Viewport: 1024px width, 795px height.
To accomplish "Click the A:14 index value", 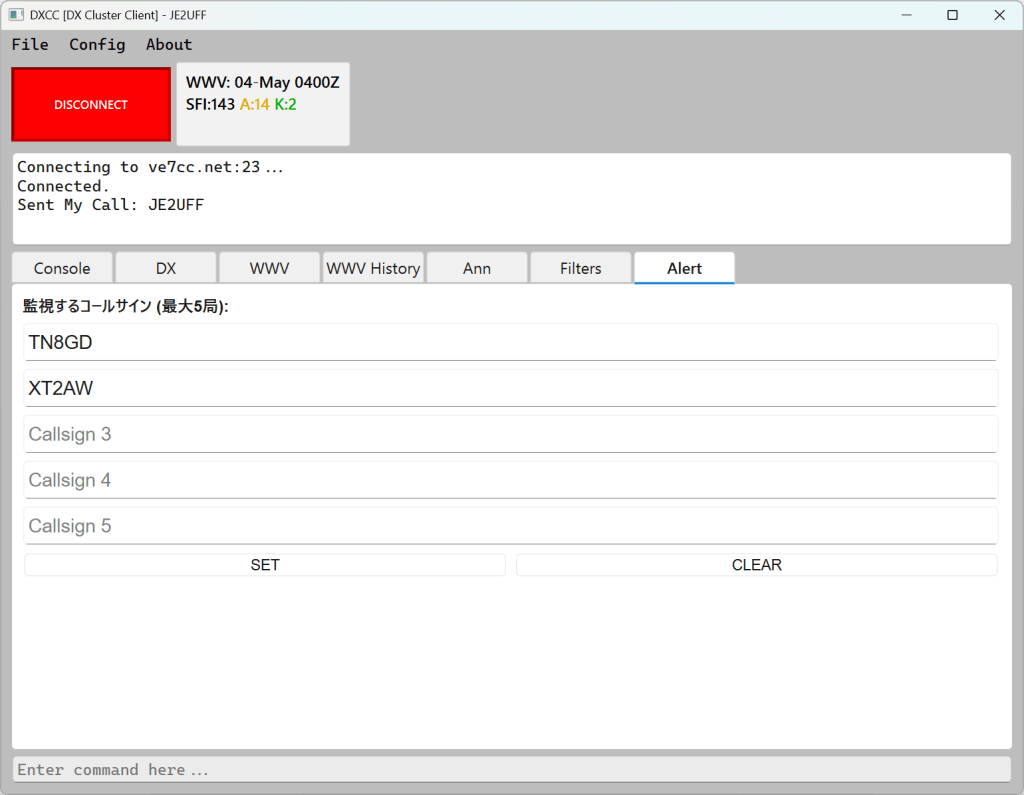I will point(255,105).
